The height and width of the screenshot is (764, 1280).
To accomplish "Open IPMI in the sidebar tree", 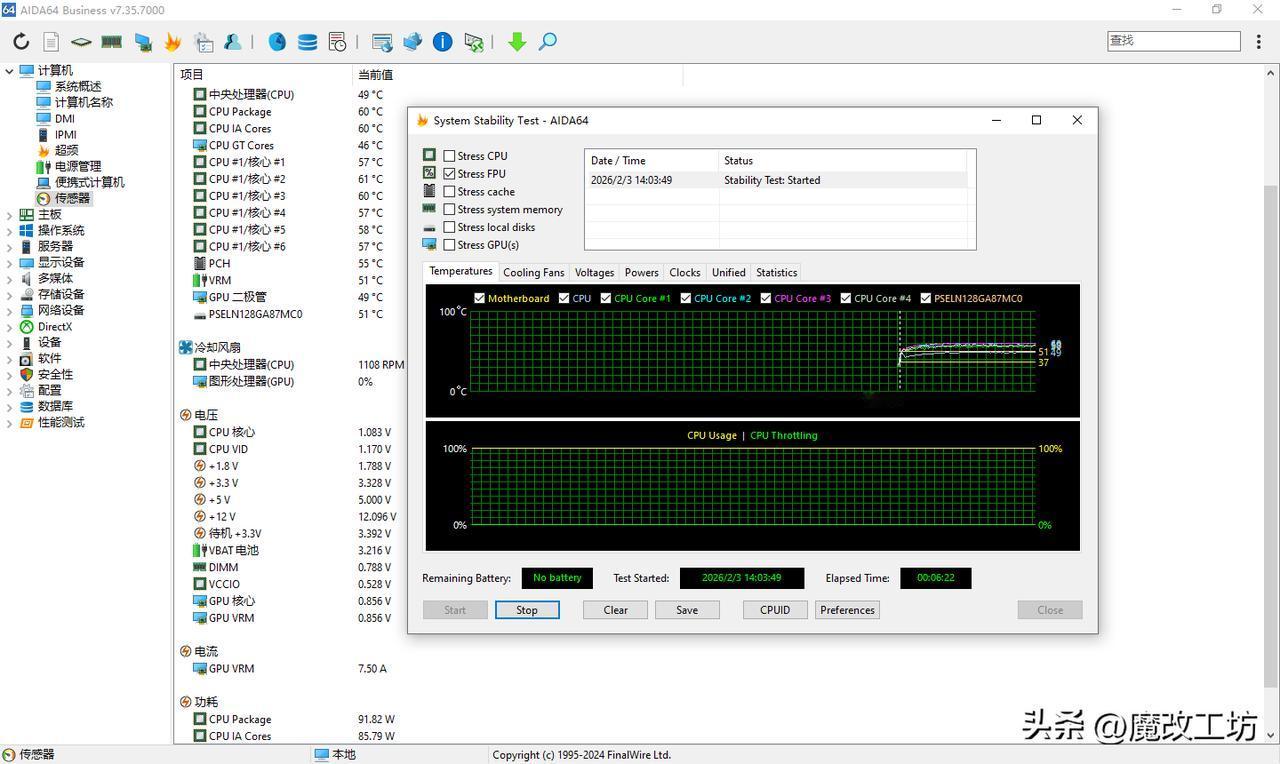I will click(66, 134).
